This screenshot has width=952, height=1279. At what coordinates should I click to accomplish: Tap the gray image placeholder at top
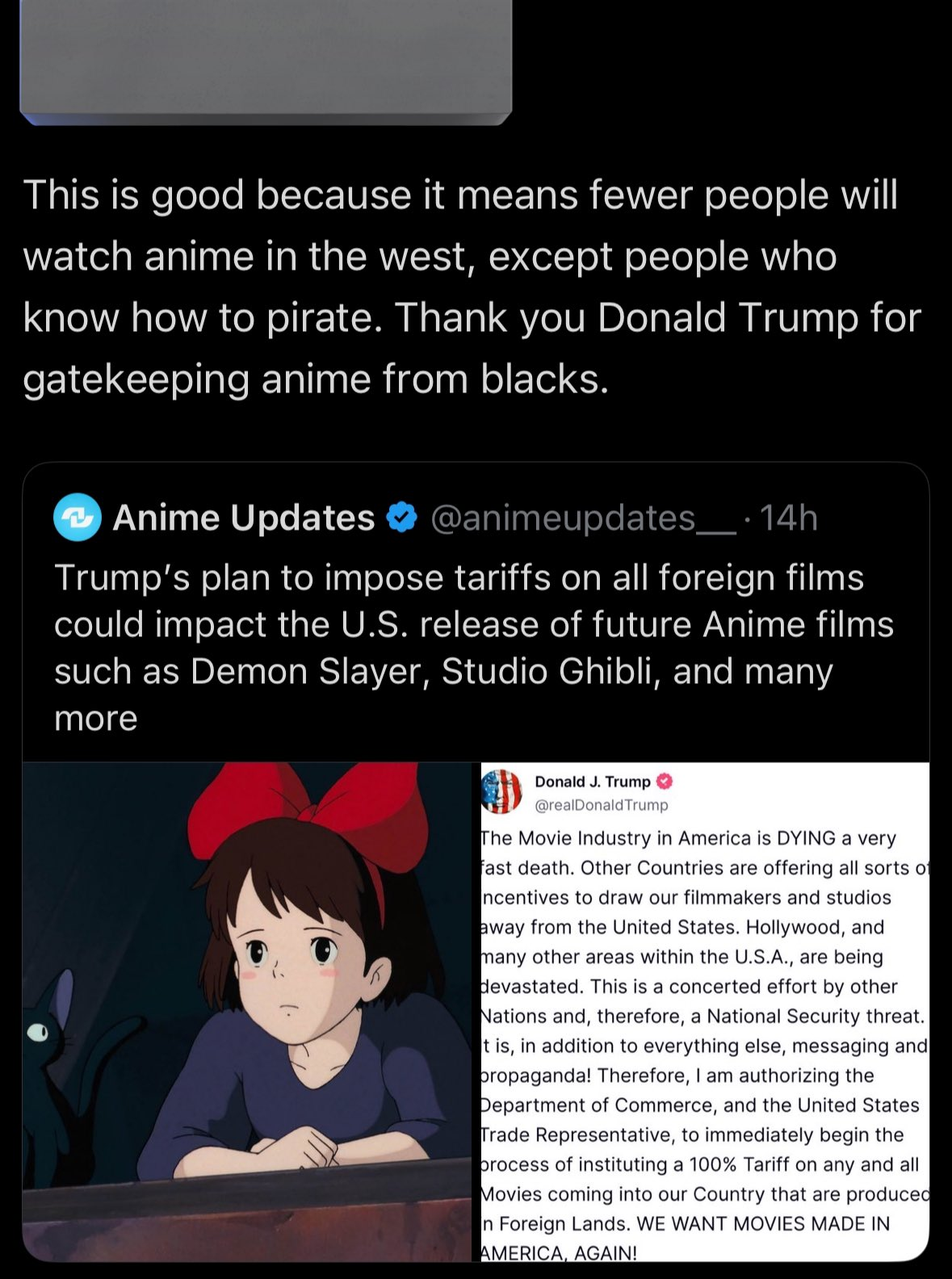266,57
